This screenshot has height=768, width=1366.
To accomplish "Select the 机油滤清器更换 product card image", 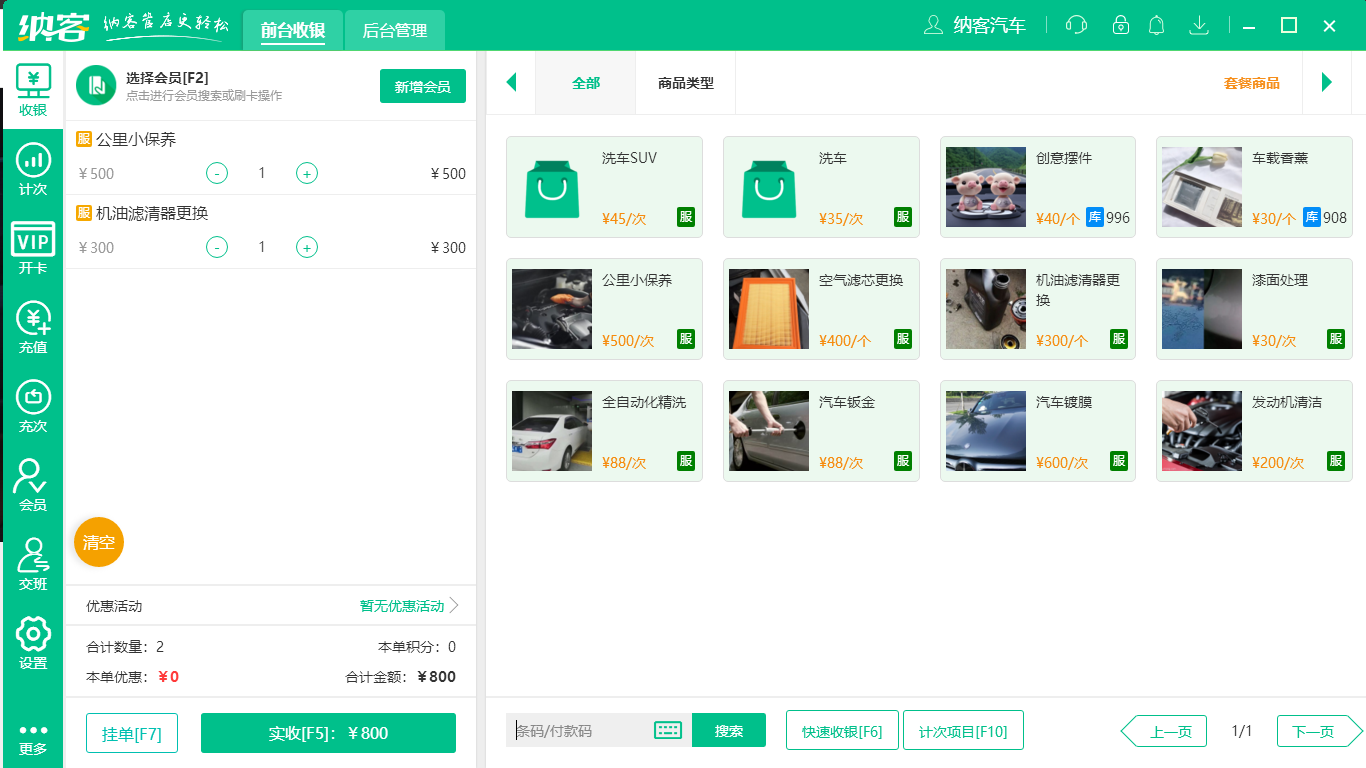I will pyautogui.click(x=986, y=309).
